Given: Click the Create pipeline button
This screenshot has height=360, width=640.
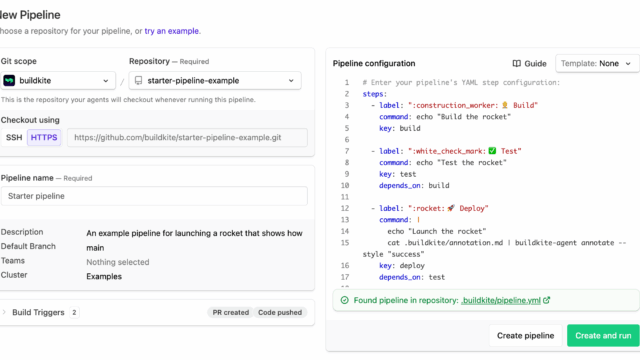Looking at the screenshot, I should tap(525, 336).
